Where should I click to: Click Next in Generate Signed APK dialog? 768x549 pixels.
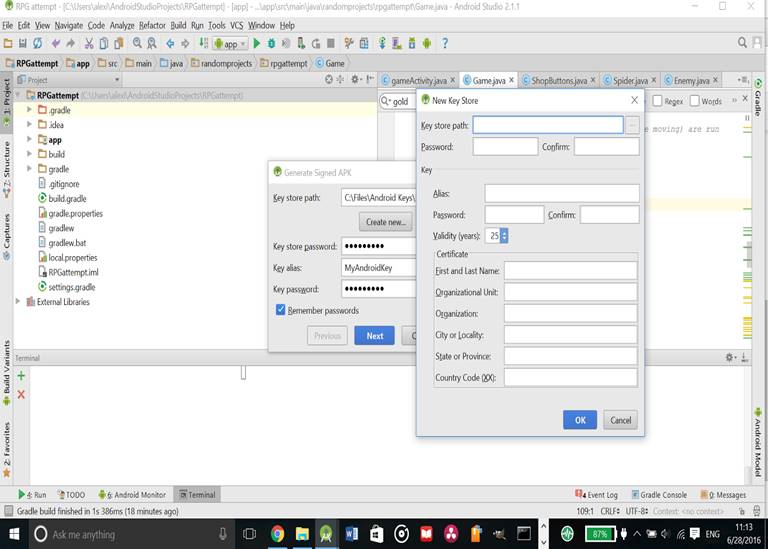pos(374,335)
